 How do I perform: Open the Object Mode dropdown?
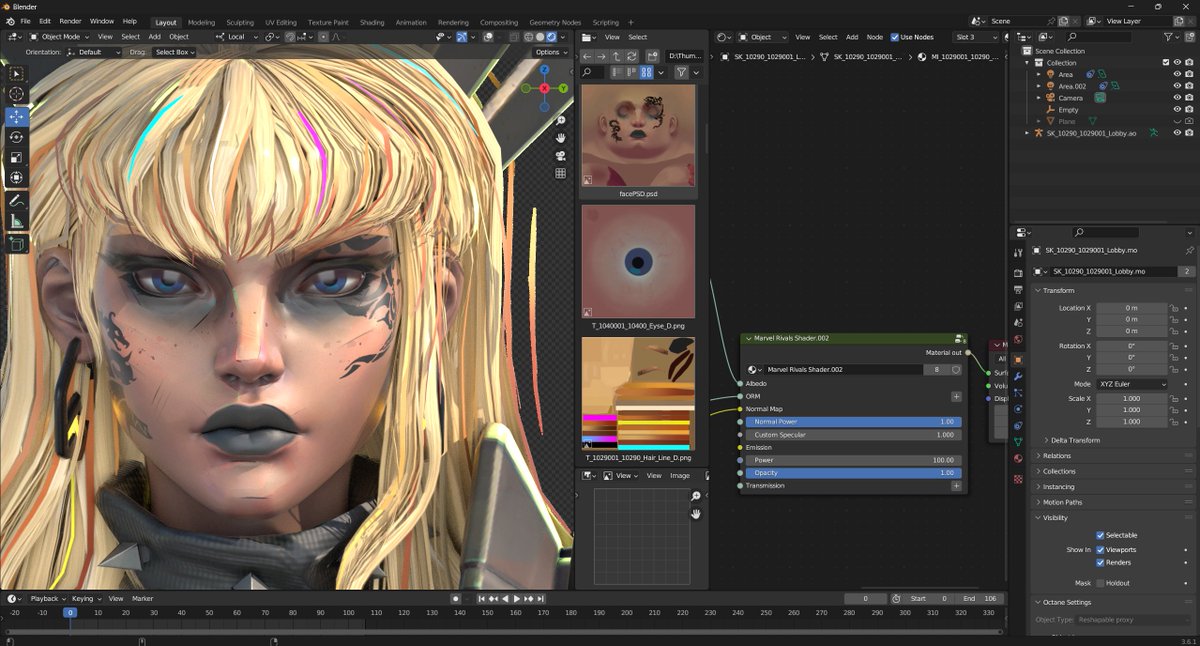coord(59,37)
